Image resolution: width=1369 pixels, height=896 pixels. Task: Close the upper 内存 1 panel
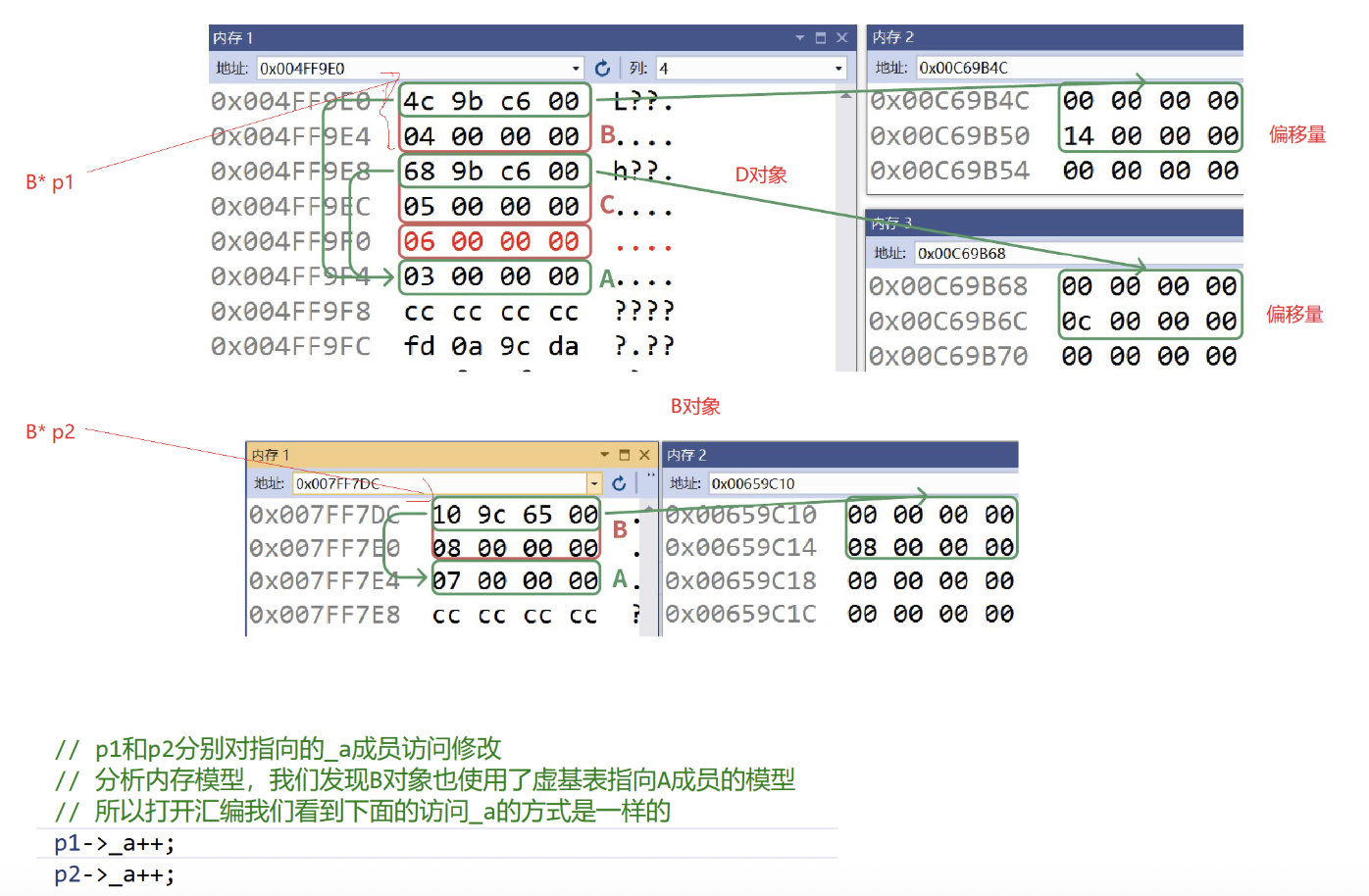(x=841, y=37)
